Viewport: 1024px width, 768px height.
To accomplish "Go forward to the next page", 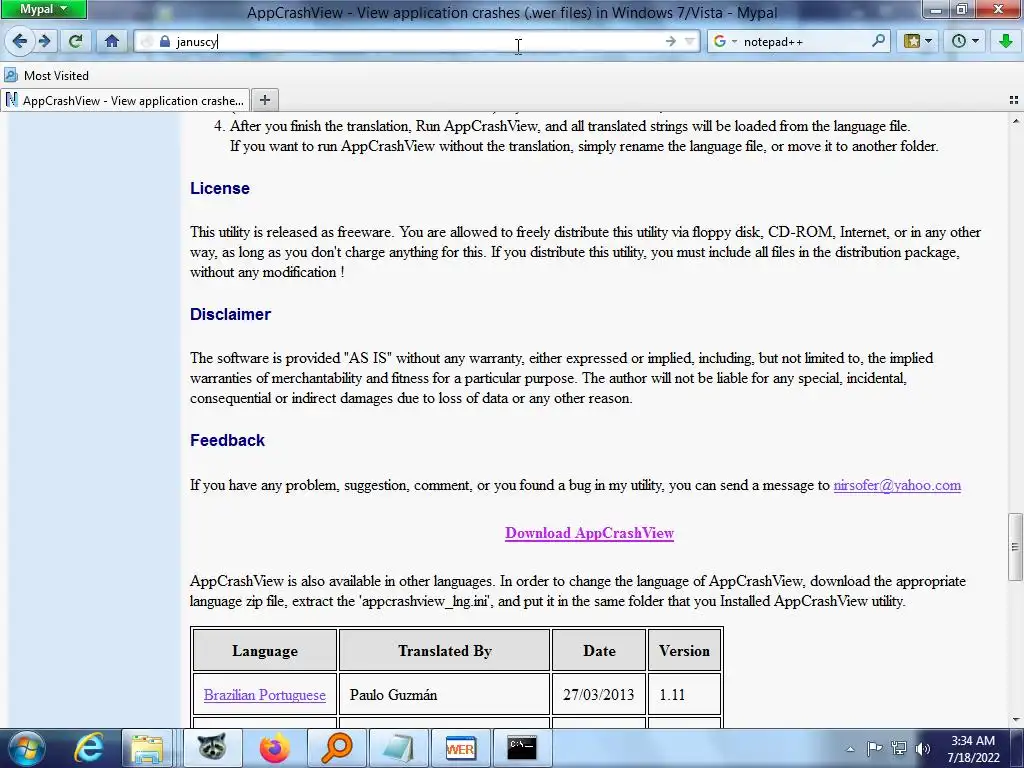I will [44, 42].
